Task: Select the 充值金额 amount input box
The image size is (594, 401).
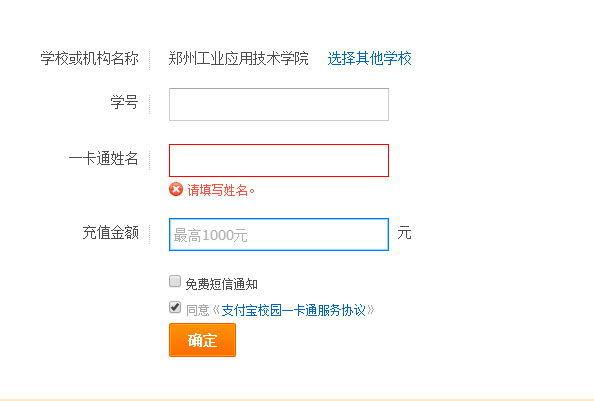Action: click(x=279, y=234)
